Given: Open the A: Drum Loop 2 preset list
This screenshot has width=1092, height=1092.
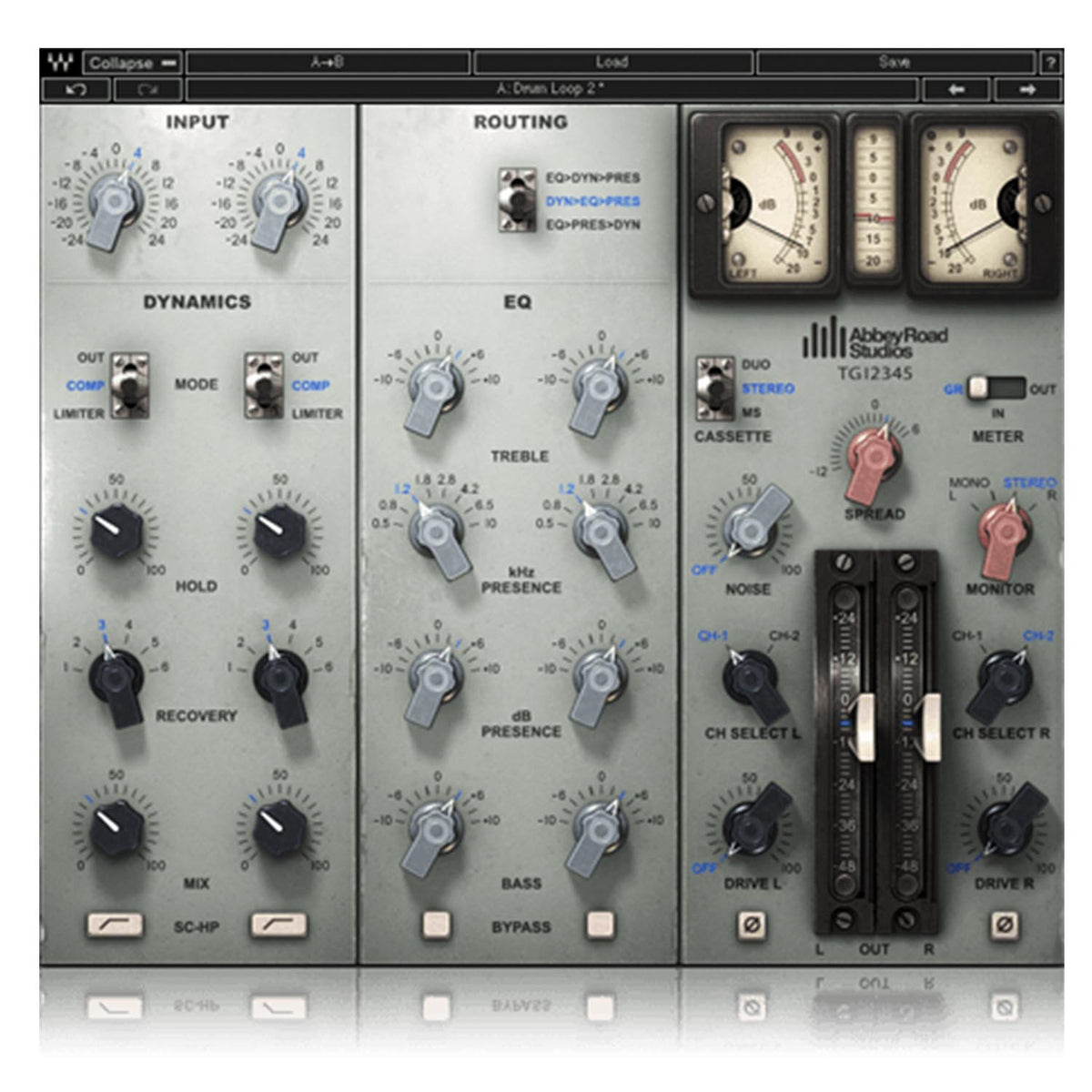Looking at the screenshot, I should click(x=551, y=89).
